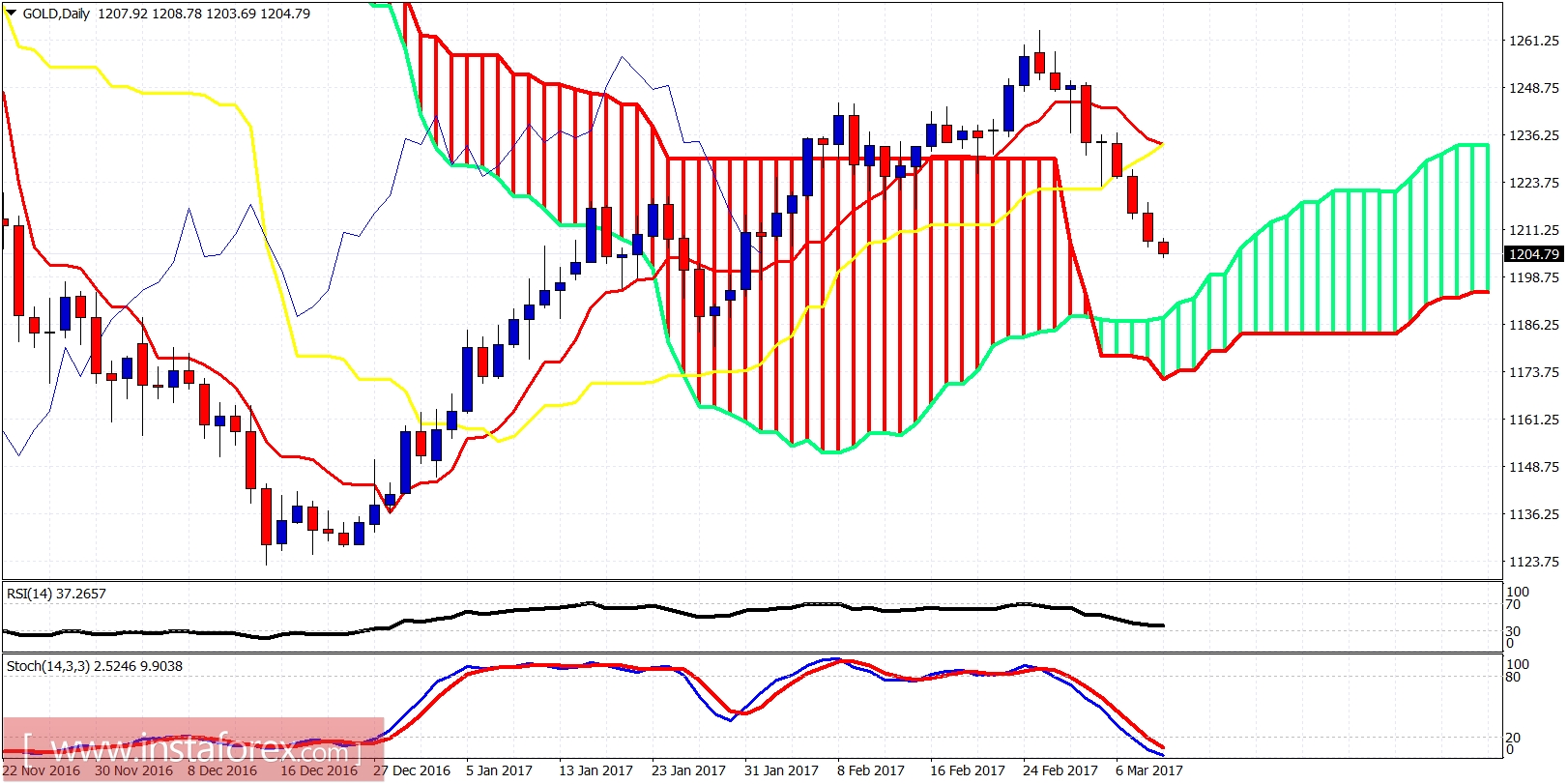The height and width of the screenshot is (784, 1568).
Task: Click the 30 level on the RSI scale
Action: tap(1513, 631)
